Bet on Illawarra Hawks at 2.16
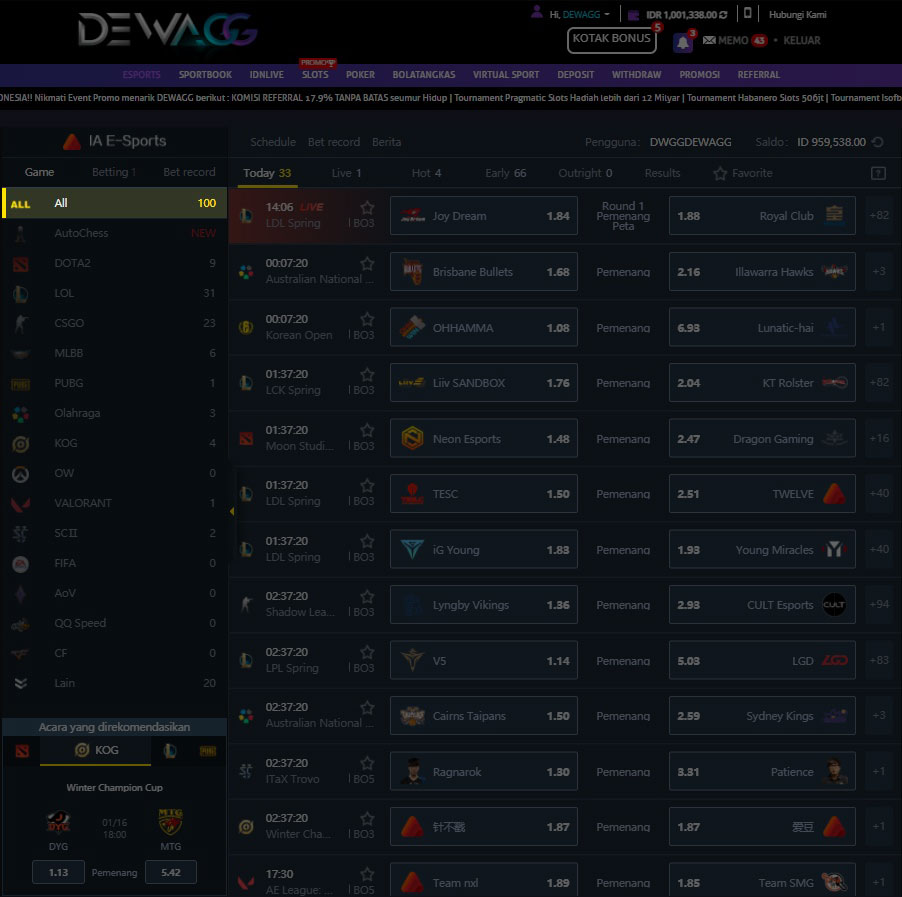Image resolution: width=902 pixels, height=897 pixels. coord(762,272)
